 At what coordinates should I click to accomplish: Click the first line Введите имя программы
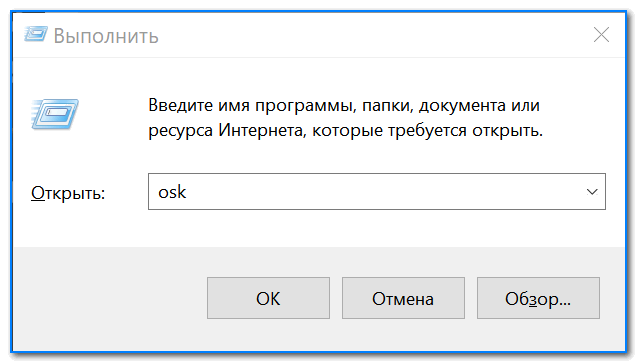tap(344, 105)
